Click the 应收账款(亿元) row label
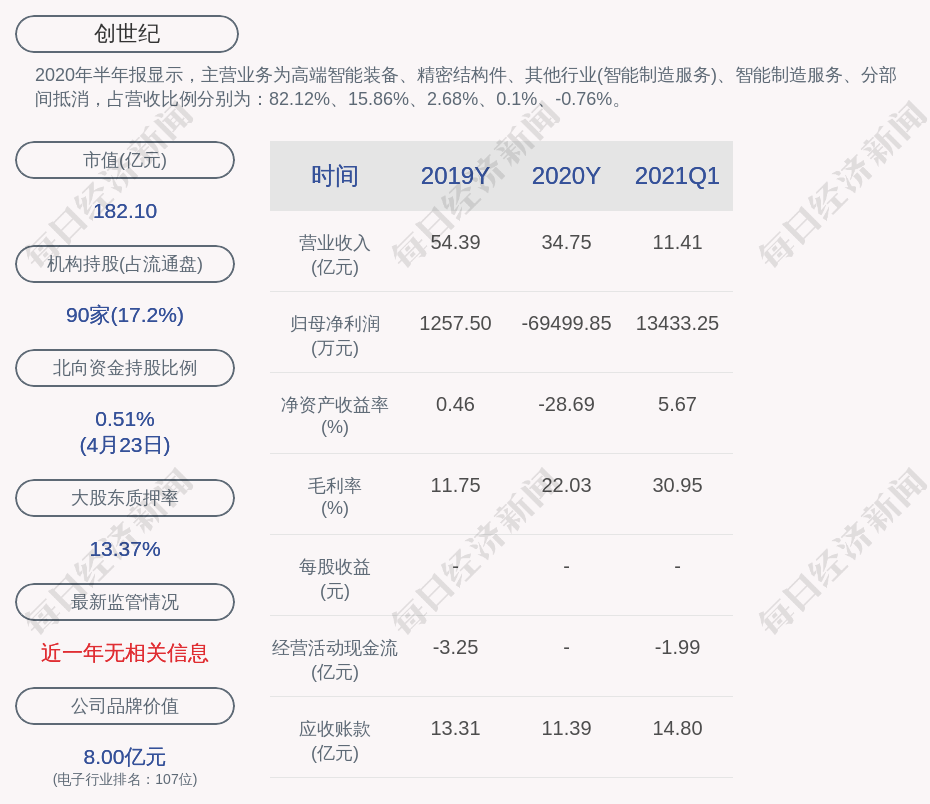 click(335, 741)
